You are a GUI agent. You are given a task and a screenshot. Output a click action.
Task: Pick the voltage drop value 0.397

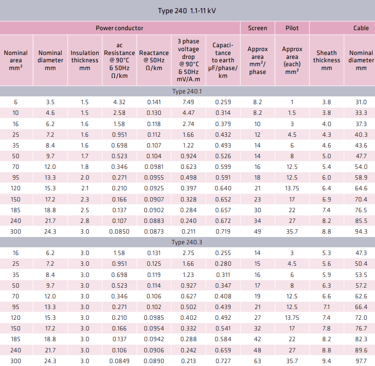188,188
